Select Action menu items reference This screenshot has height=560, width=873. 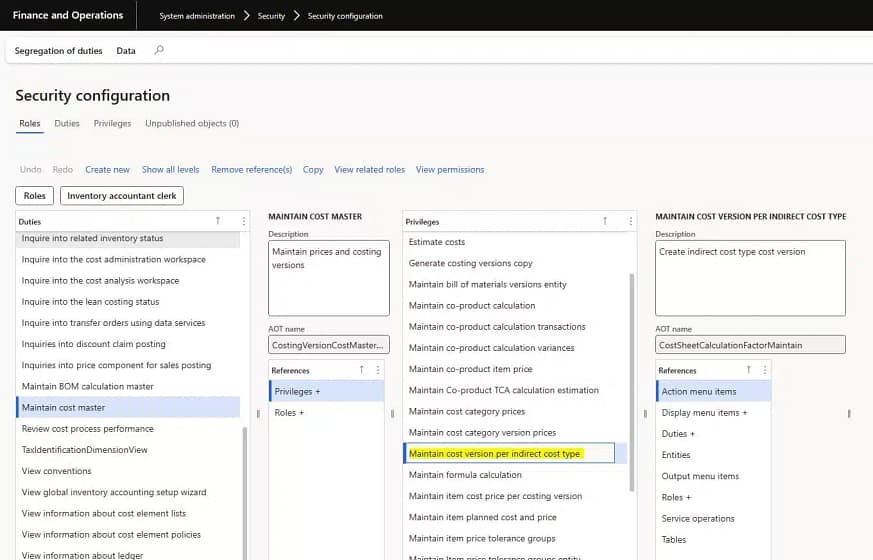[714, 391]
